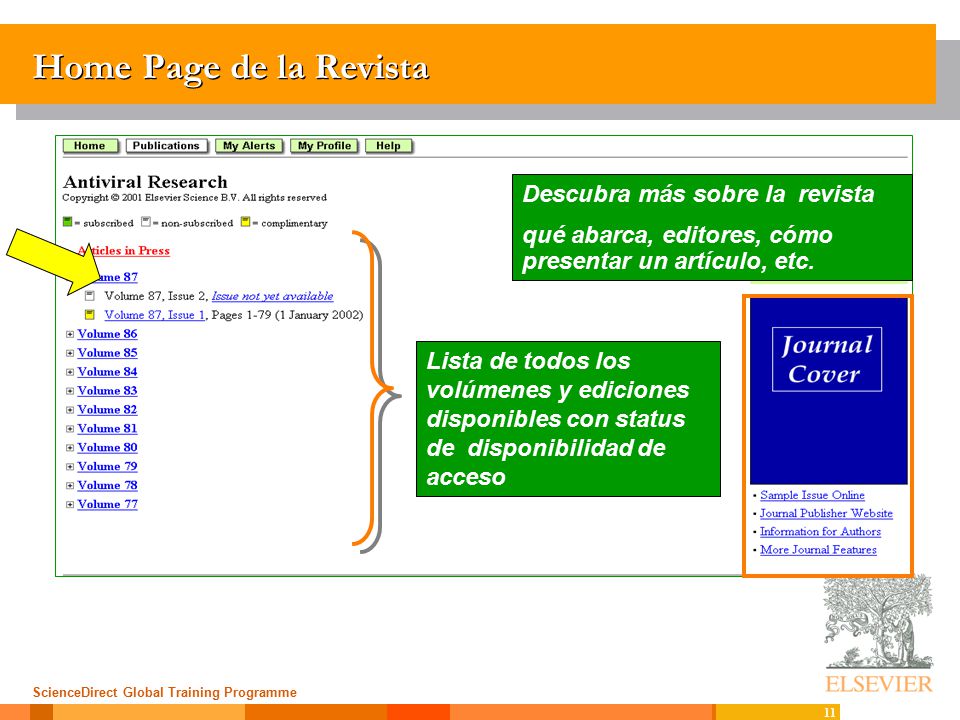Open the Volume 79 link
The image size is (960, 720).
point(107,467)
